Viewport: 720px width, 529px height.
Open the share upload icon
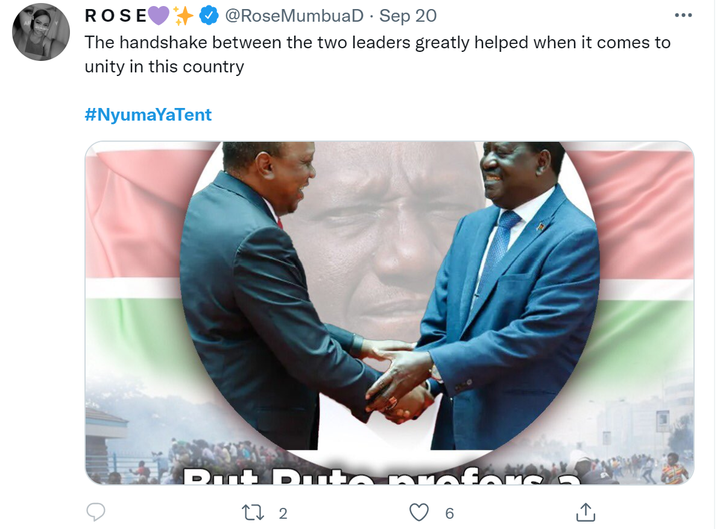(585, 512)
